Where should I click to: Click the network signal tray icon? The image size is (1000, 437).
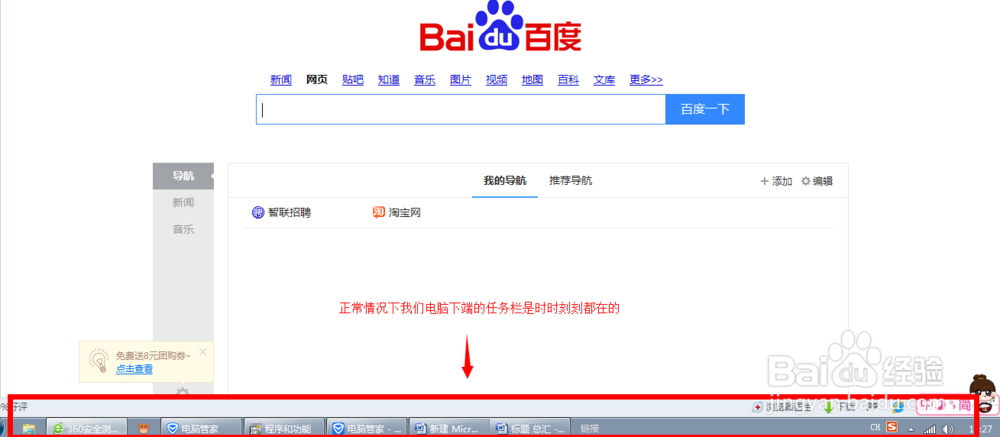tap(930, 429)
